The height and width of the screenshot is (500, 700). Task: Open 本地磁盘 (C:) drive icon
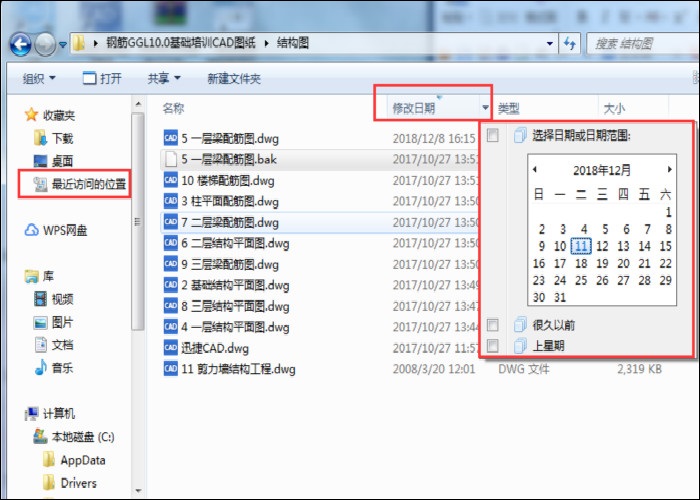point(40,436)
